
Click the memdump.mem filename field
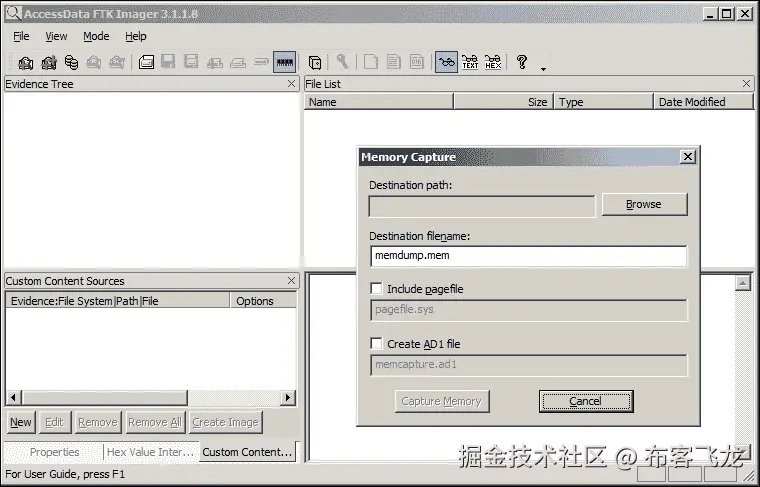coord(528,256)
